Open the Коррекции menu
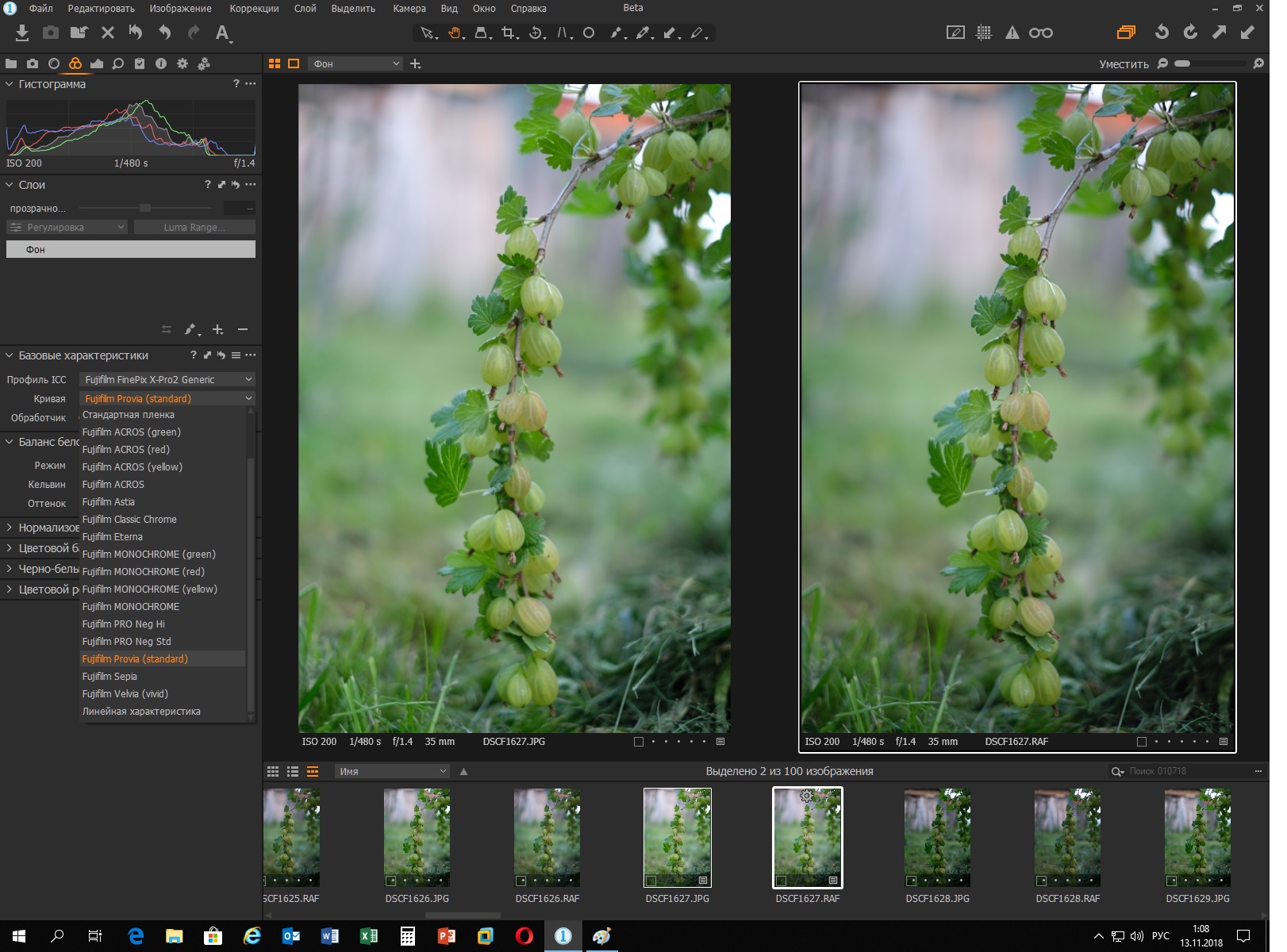Image resolution: width=1287 pixels, height=952 pixels. (254, 9)
